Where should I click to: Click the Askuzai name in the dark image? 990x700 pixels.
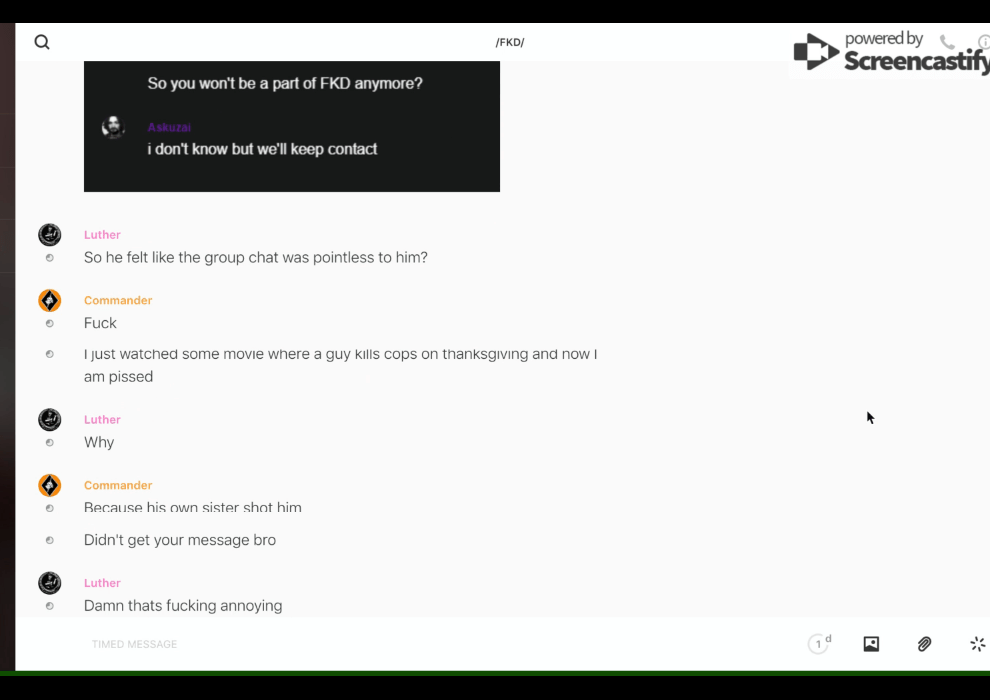coord(169,127)
